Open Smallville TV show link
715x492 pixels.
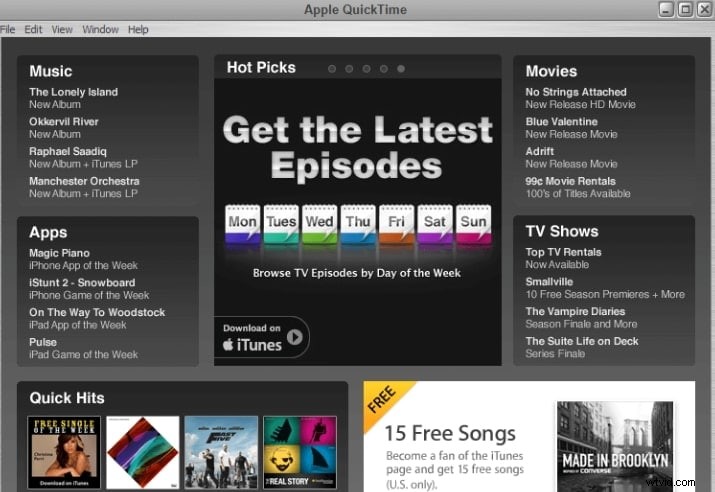[x=605, y=288]
